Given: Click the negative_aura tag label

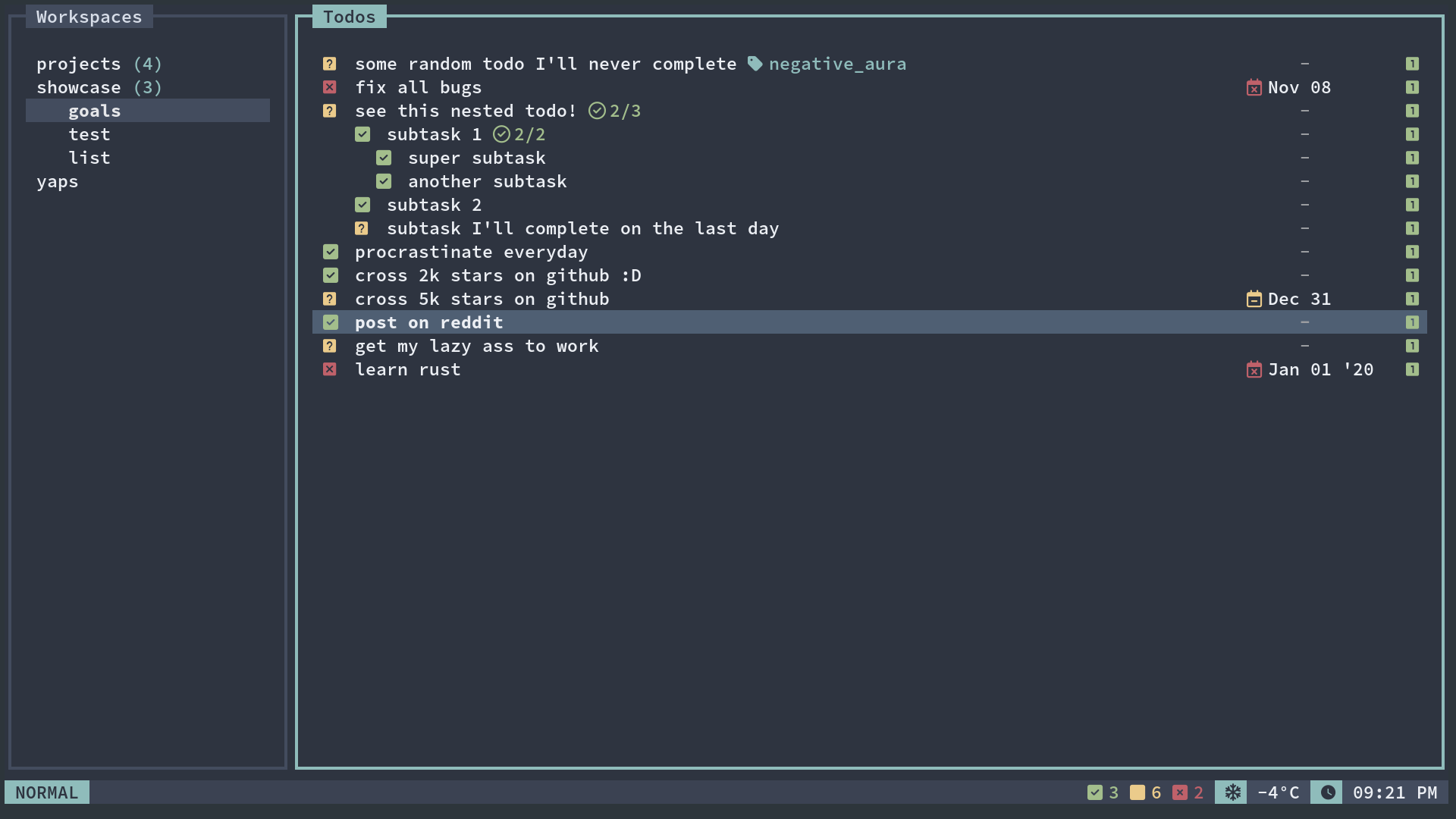Looking at the screenshot, I should click(x=838, y=64).
